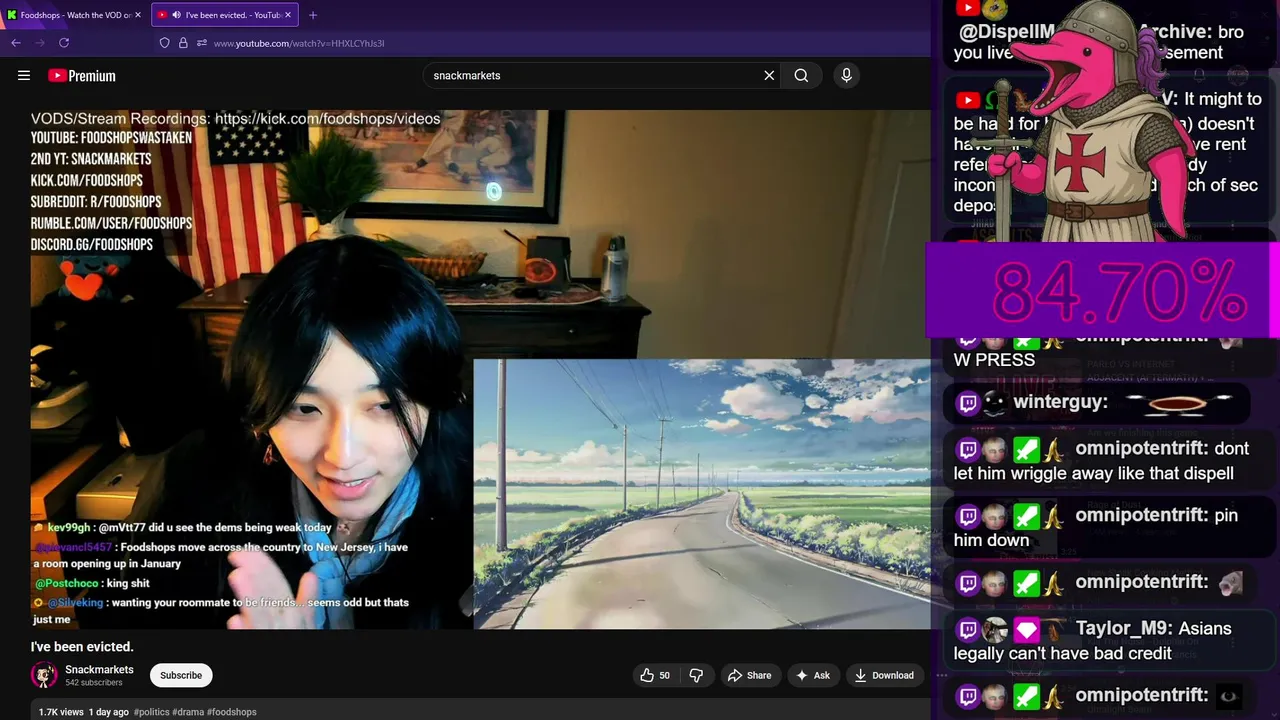Like the video with thumbs up
1280x720 pixels.
[x=655, y=675]
